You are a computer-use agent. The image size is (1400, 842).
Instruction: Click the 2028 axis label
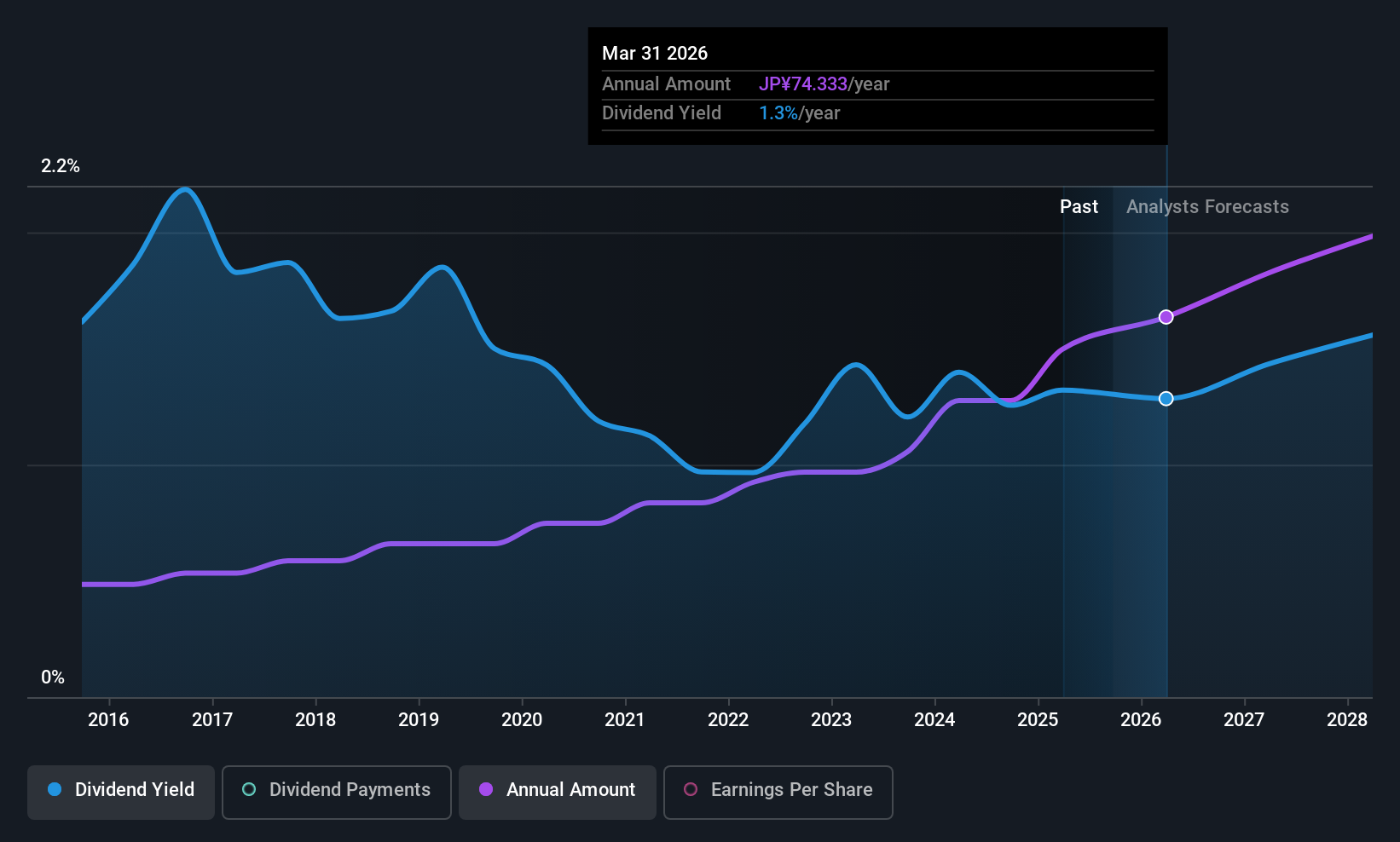pos(1347,720)
